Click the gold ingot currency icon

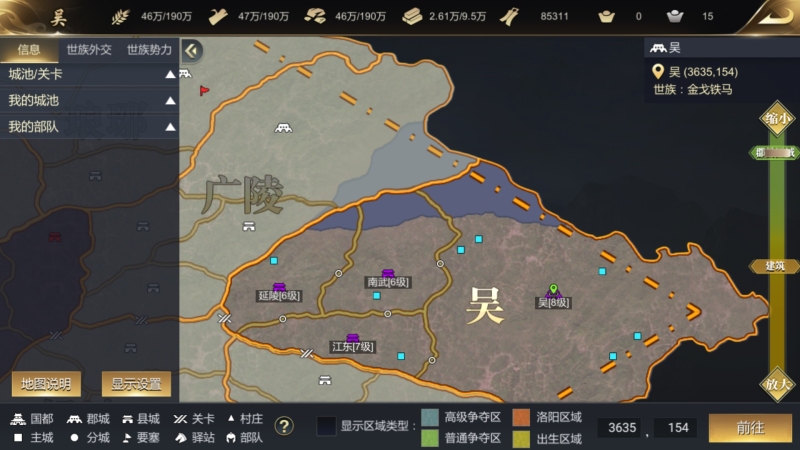pos(606,17)
